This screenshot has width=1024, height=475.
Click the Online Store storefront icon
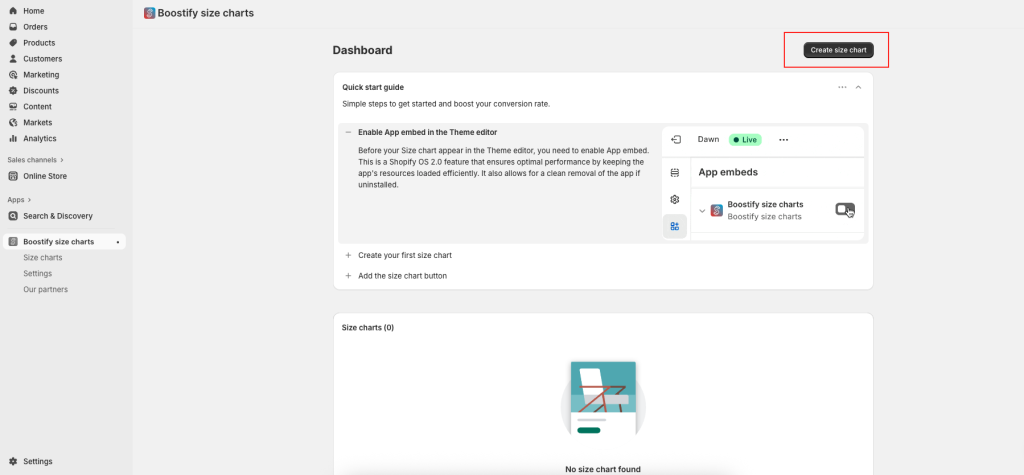pyautogui.click(x=13, y=176)
